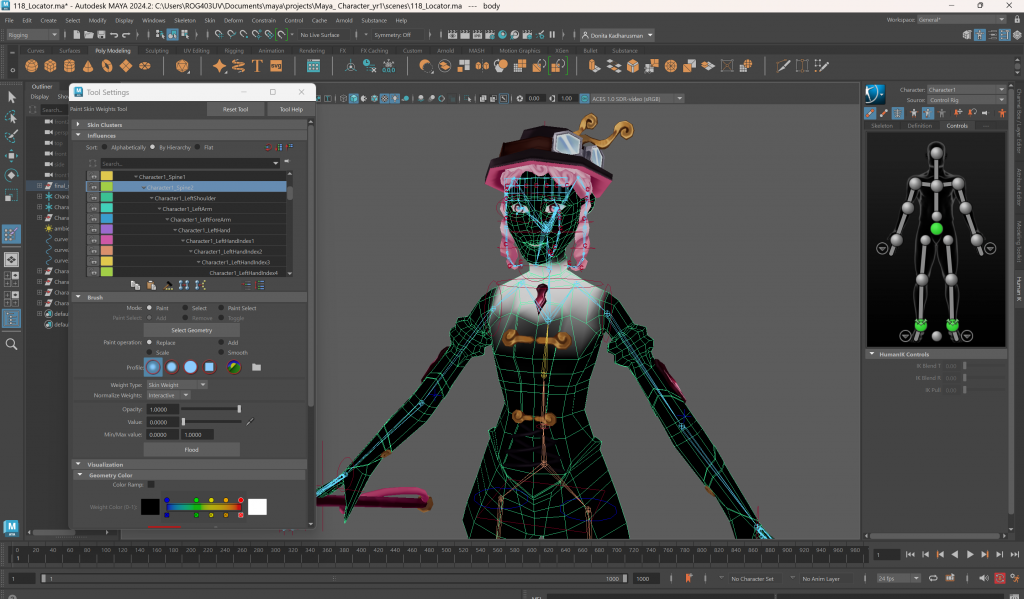Click the Open Scene folder icon
Screen dimensions: 1024x599
tap(89, 35)
